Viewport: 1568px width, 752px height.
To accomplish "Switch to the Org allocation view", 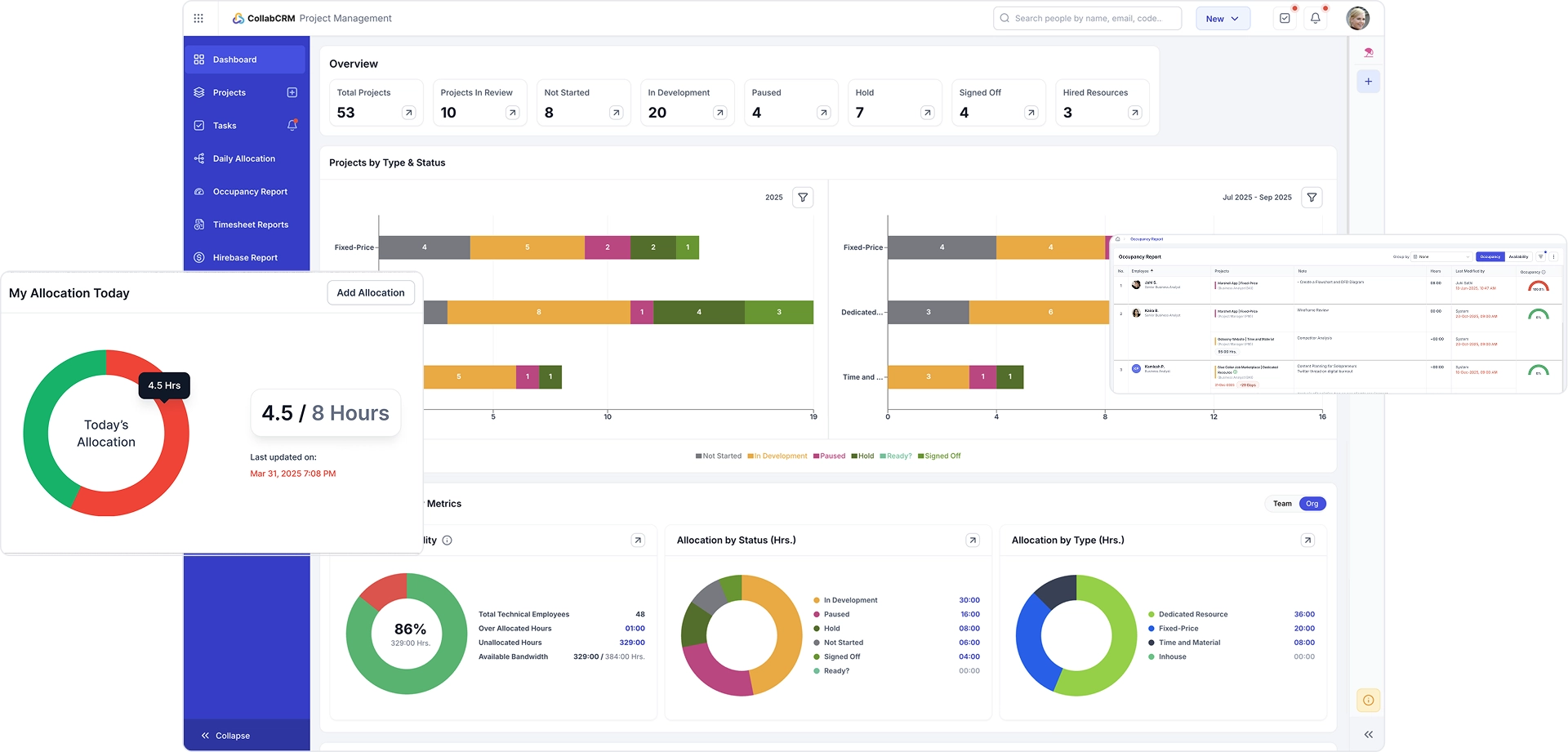I will pyautogui.click(x=1312, y=504).
